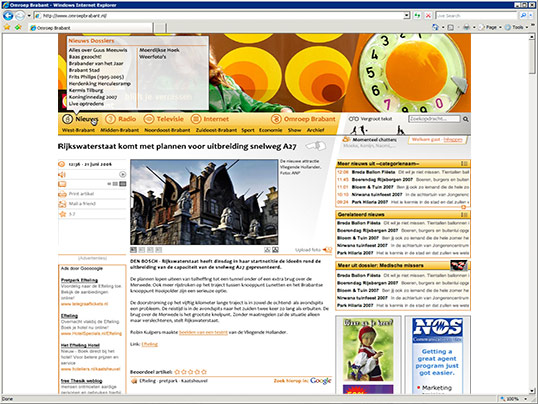Click the Inloggen link
The height and width of the screenshot is (404, 538).
click(453, 139)
